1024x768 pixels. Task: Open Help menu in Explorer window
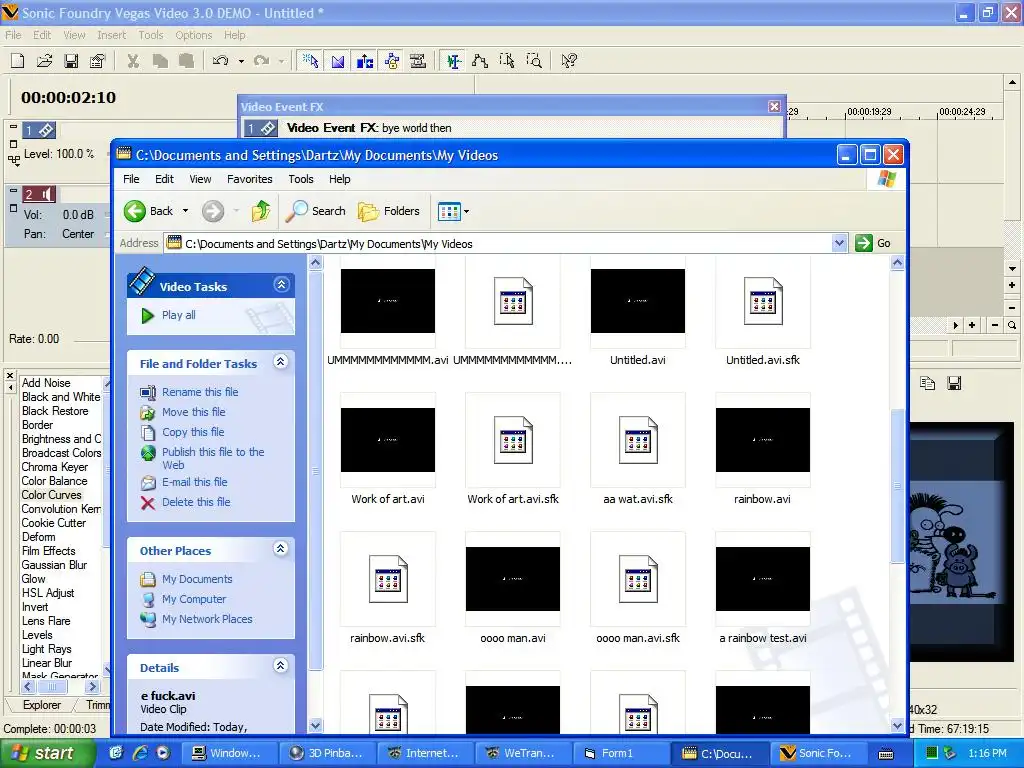[x=340, y=179]
